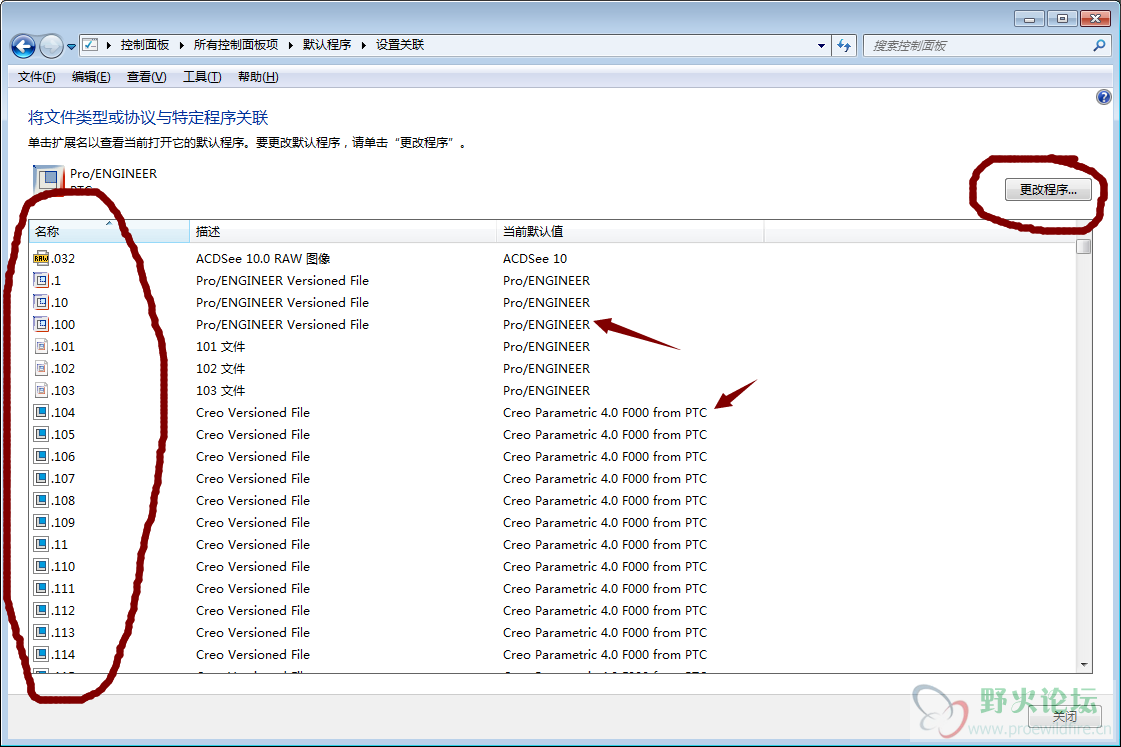Viewport: 1121px width, 747px height.
Task: Click the control panel icon in address bar
Action: (90, 45)
